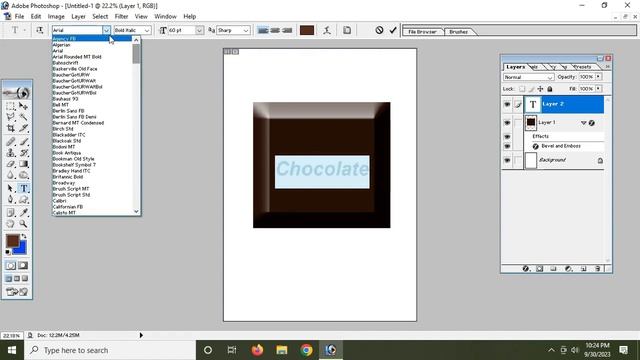Open Sharp anti-aliasing dropdown
The image size is (640, 360).
click(x=246, y=30)
